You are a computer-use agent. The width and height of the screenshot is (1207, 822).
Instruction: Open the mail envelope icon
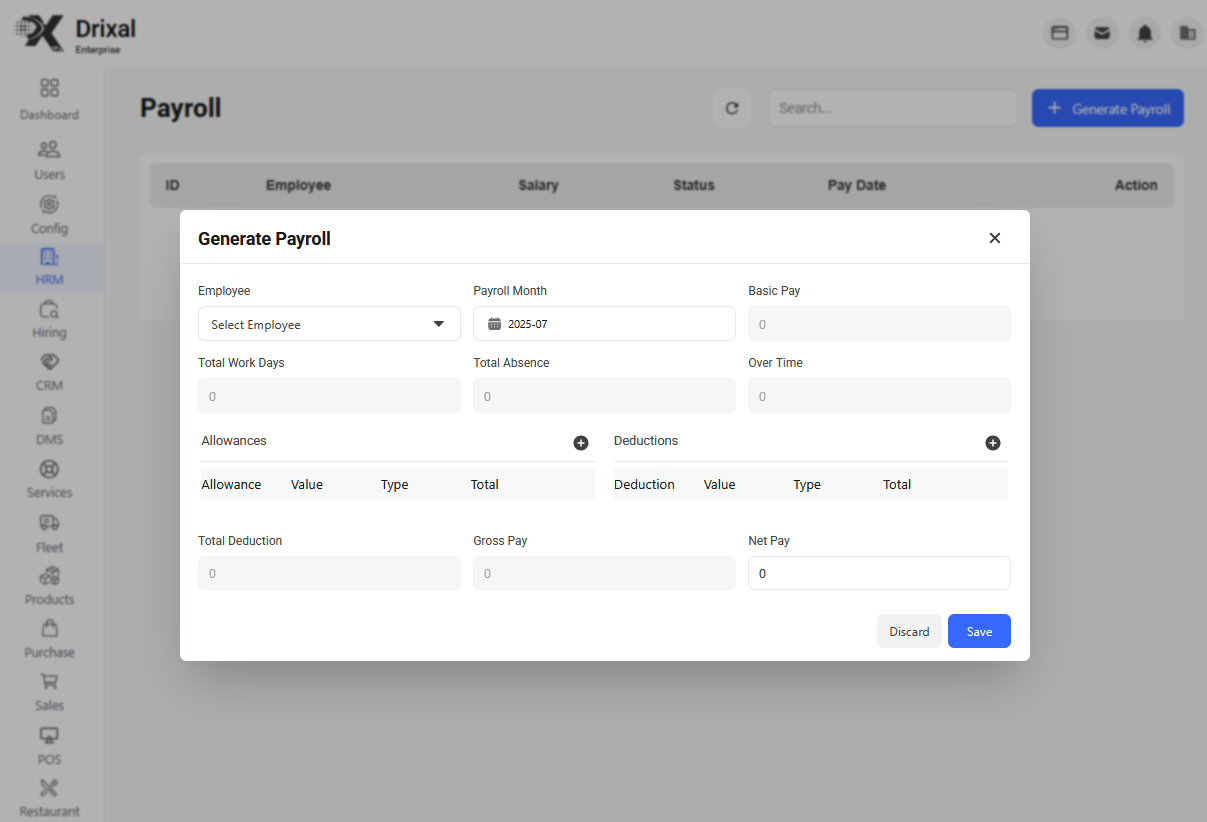tap(1102, 33)
